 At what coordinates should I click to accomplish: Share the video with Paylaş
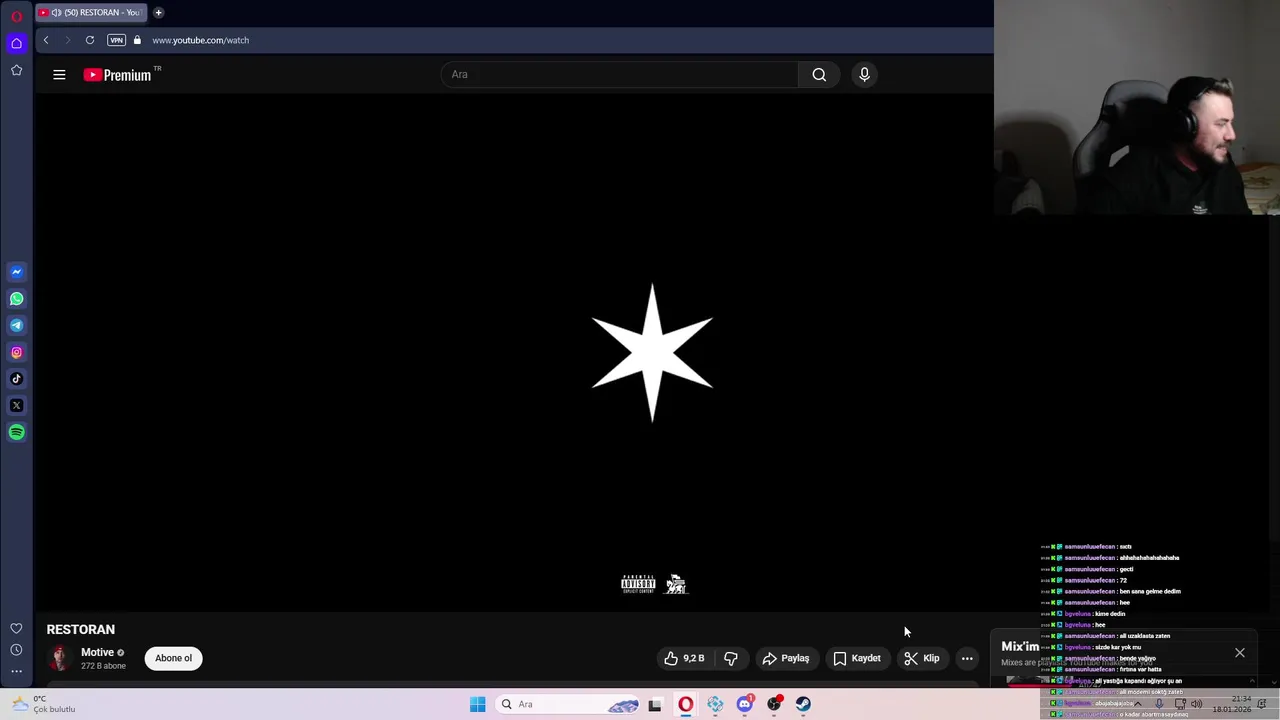[786, 658]
